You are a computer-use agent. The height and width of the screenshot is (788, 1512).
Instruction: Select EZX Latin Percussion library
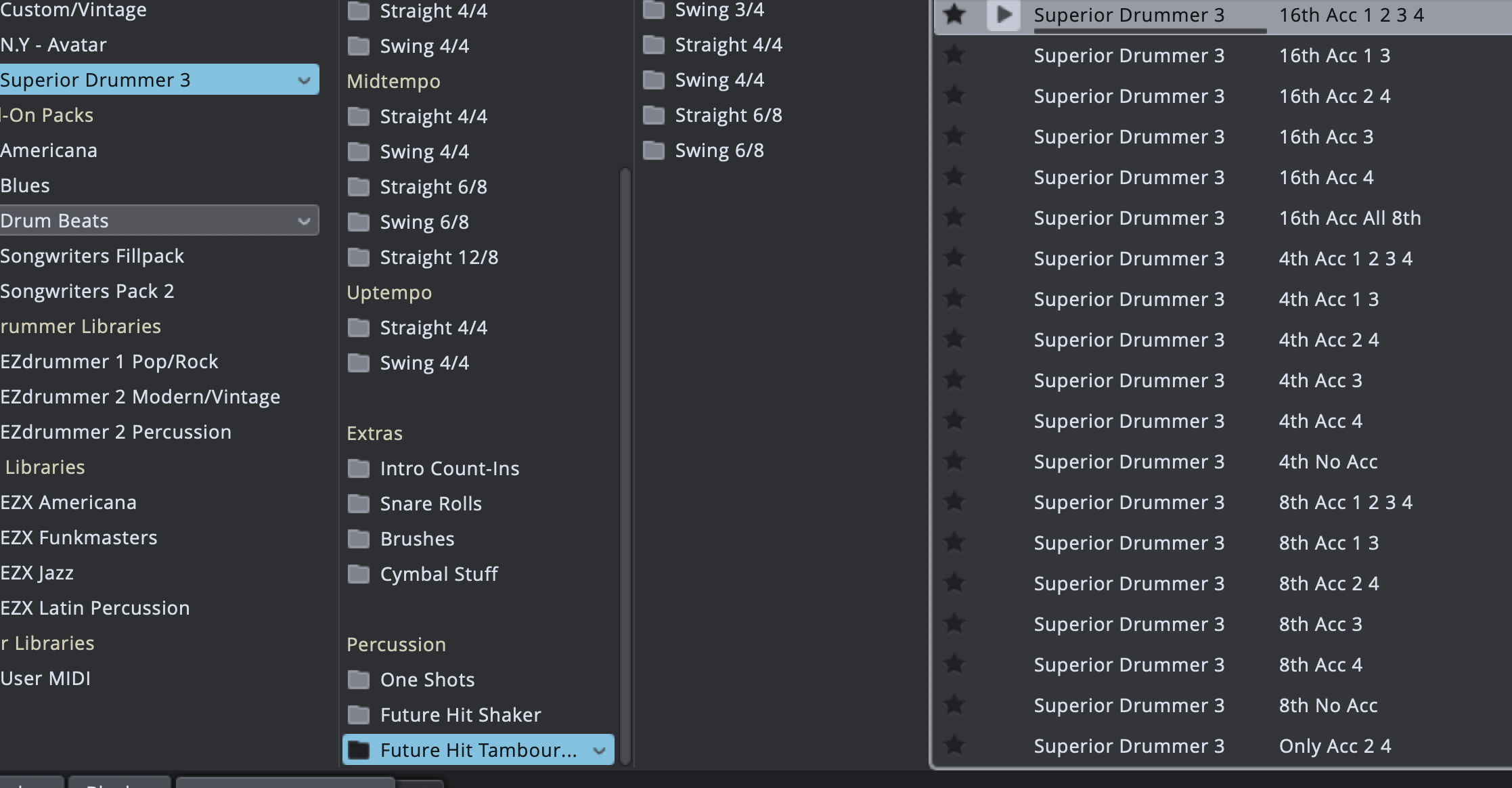95,608
